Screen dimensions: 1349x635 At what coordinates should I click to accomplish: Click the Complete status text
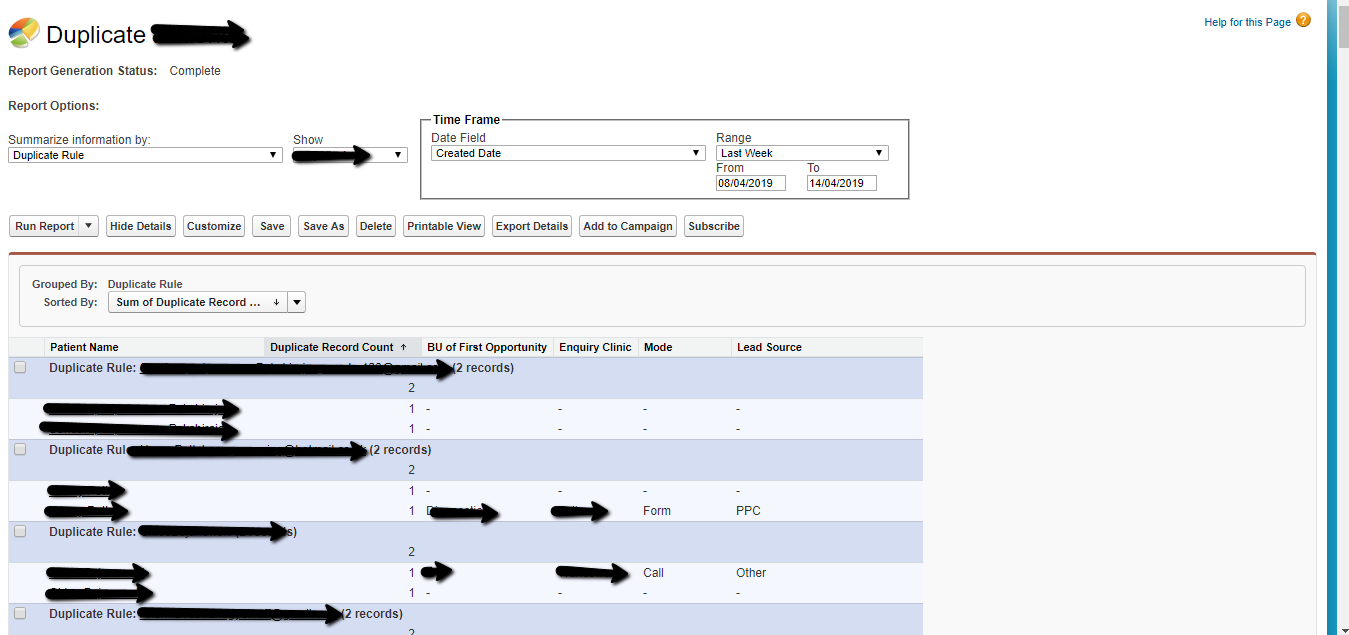(x=195, y=71)
